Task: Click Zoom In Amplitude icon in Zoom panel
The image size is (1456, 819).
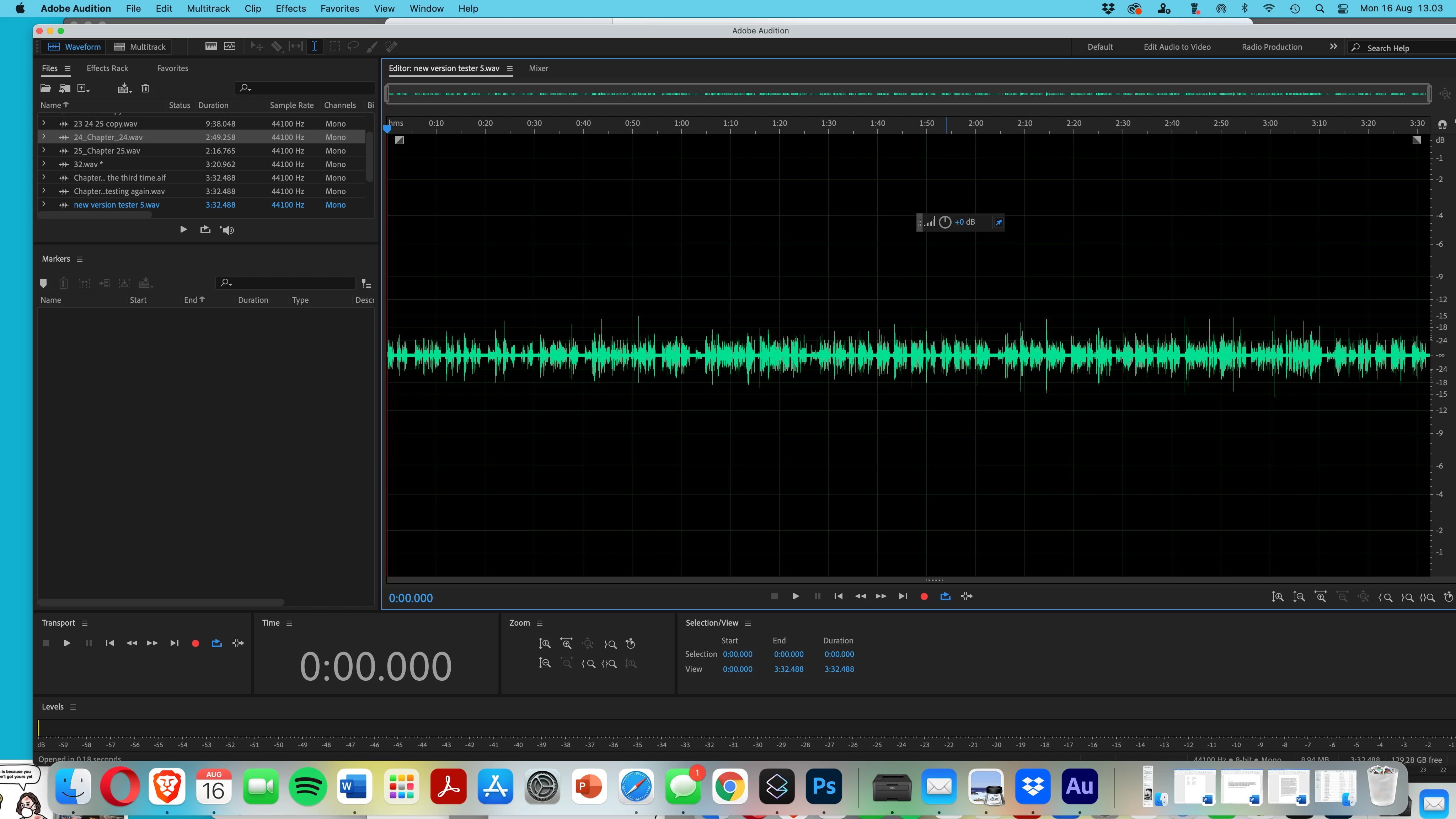Action: click(x=544, y=644)
